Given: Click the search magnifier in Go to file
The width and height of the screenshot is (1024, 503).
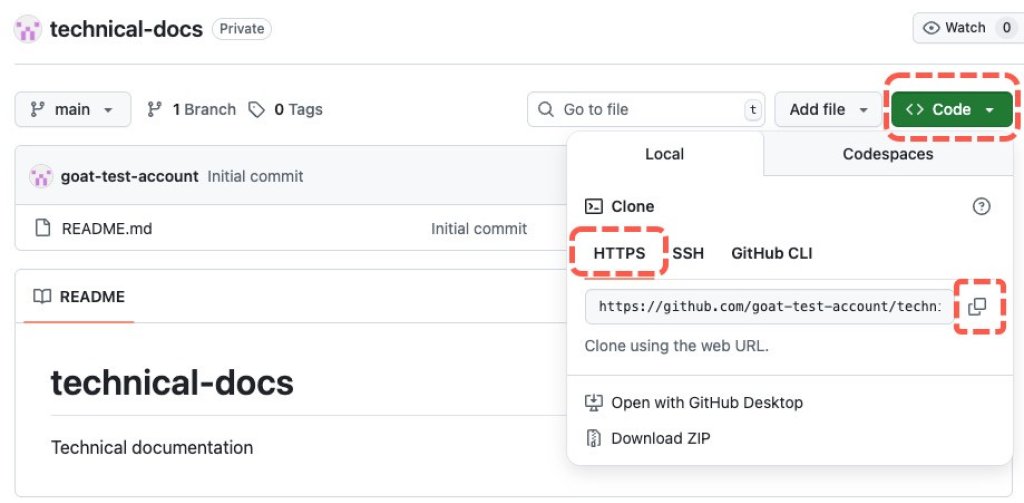Looking at the screenshot, I should [x=545, y=109].
